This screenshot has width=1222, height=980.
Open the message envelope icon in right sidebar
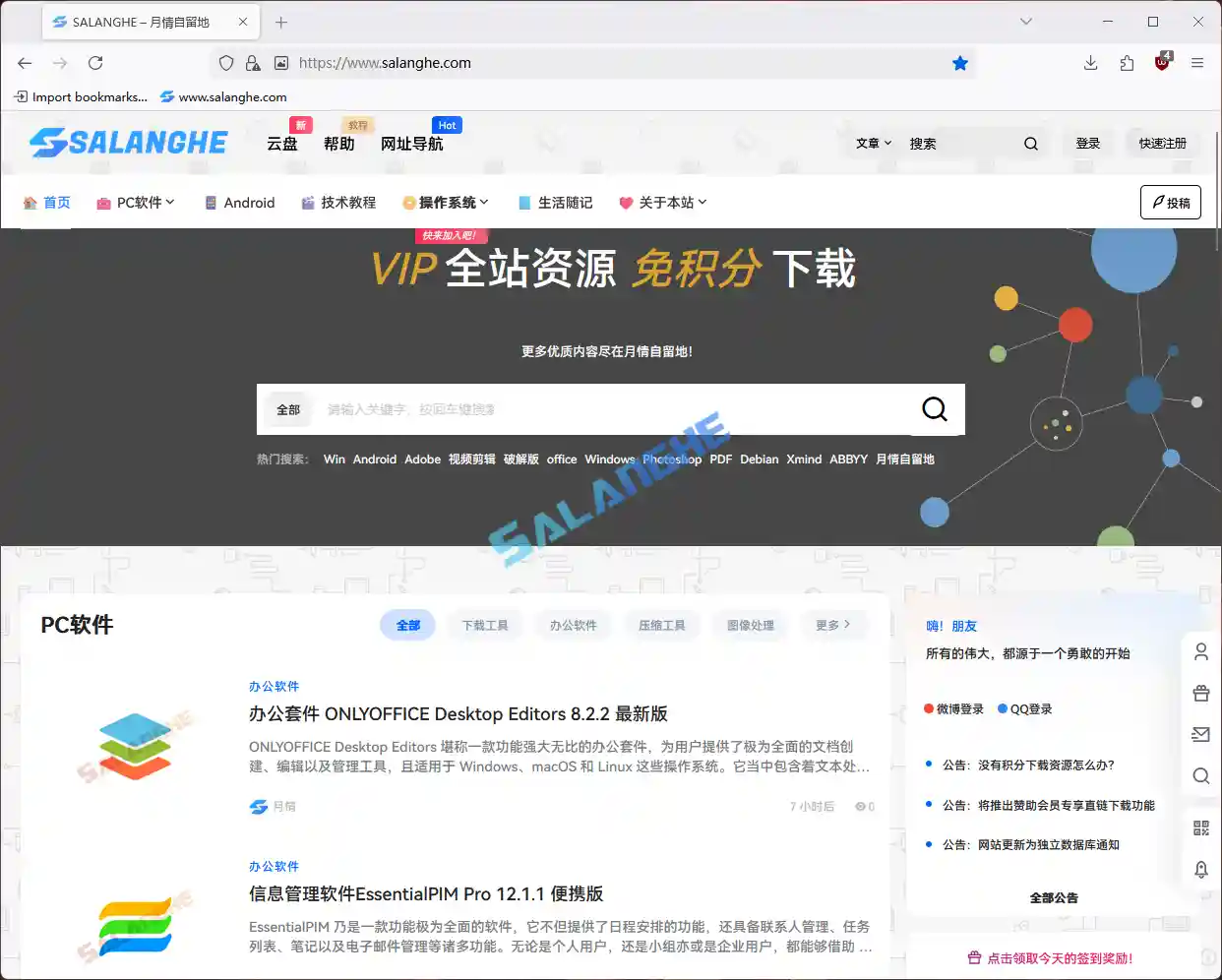pos(1200,734)
